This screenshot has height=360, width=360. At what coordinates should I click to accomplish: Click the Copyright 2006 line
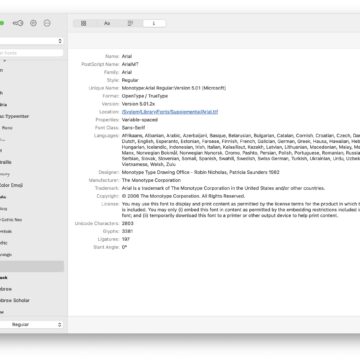(183, 196)
